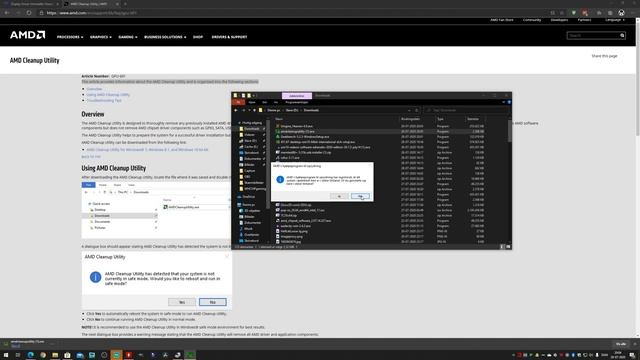
Task: Select the Administrer contextual tab in Explorer
Action: tap(297, 96)
